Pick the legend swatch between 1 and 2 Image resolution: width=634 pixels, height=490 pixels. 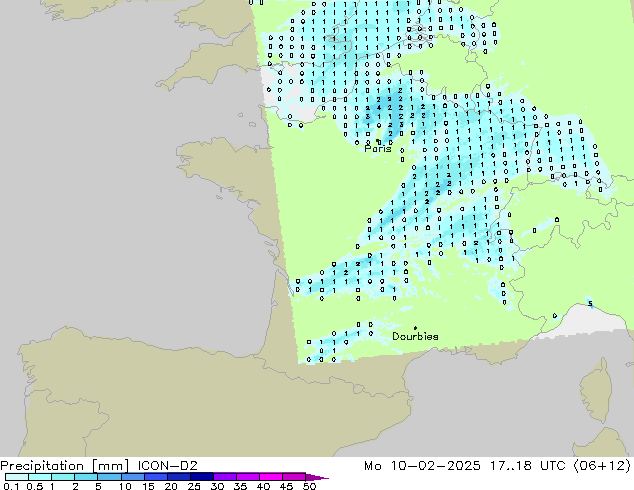click(63, 477)
